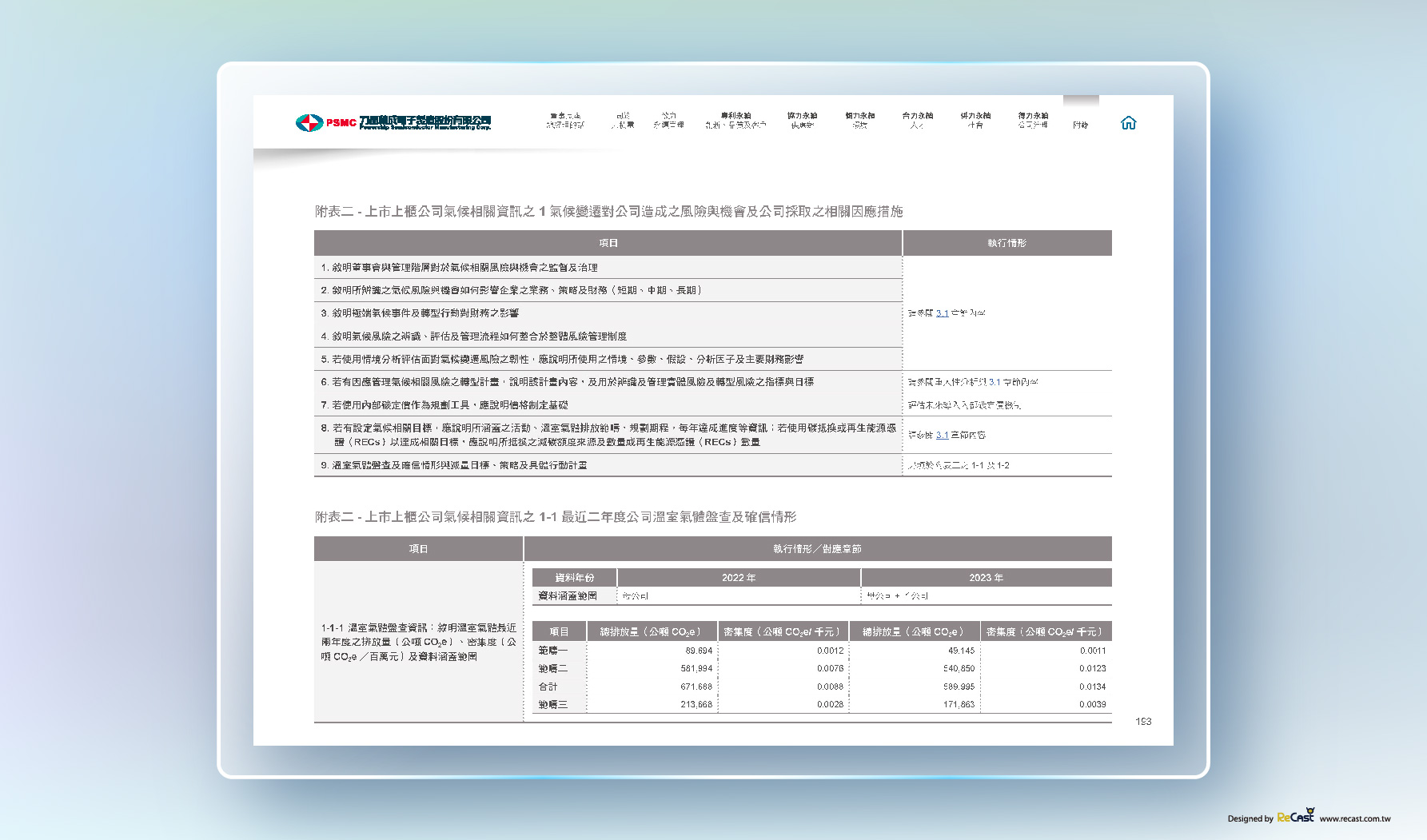Click the value 171,863
1427x840 pixels.
[x=959, y=705]
